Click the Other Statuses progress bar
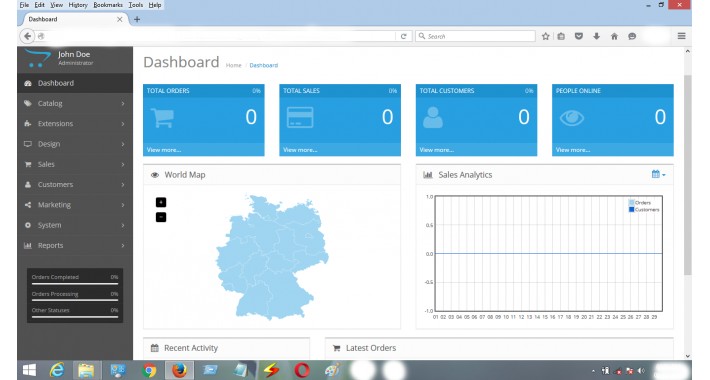The width and height of the screenshot is (710, 380). click(x=75, y=317)
